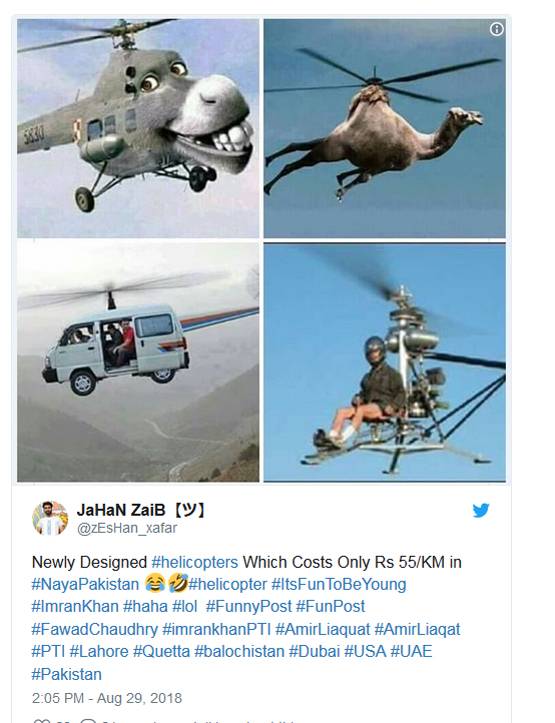
Task: Open the flying camel helicopter image
Action: point(384,128)
